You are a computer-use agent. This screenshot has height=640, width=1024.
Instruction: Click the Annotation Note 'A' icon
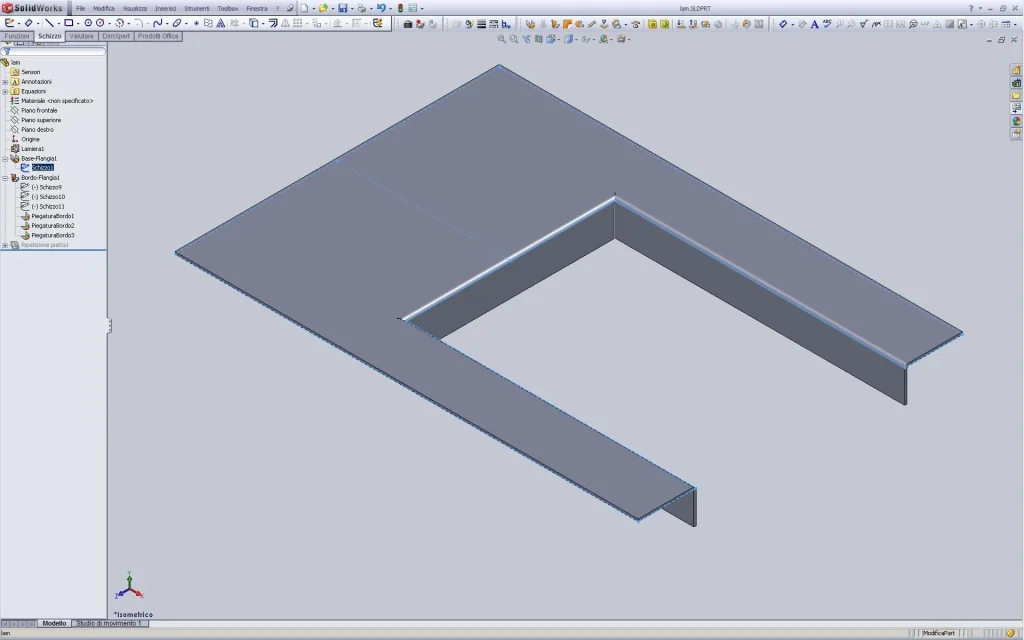tap(814, 24)
